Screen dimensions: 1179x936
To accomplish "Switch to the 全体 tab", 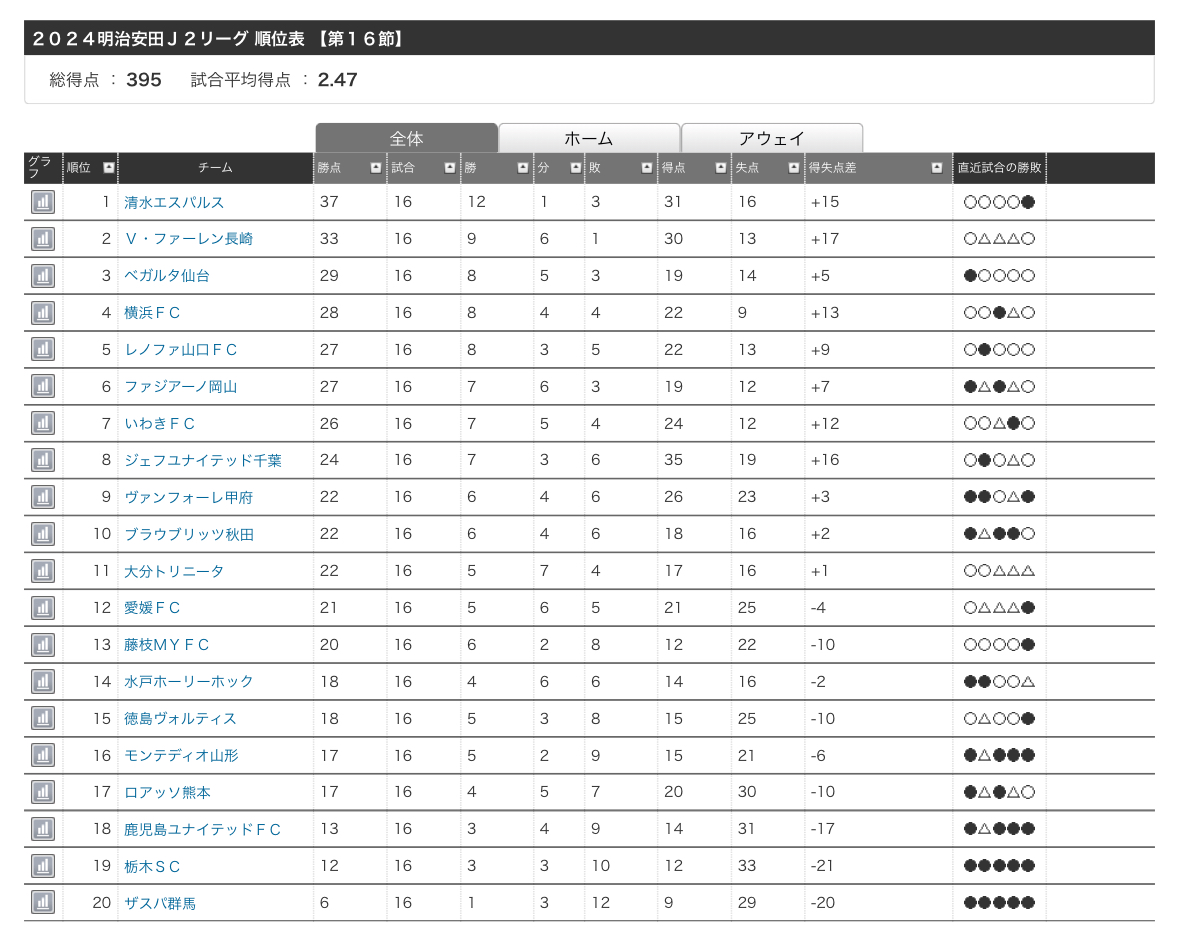I will [407, 138].
